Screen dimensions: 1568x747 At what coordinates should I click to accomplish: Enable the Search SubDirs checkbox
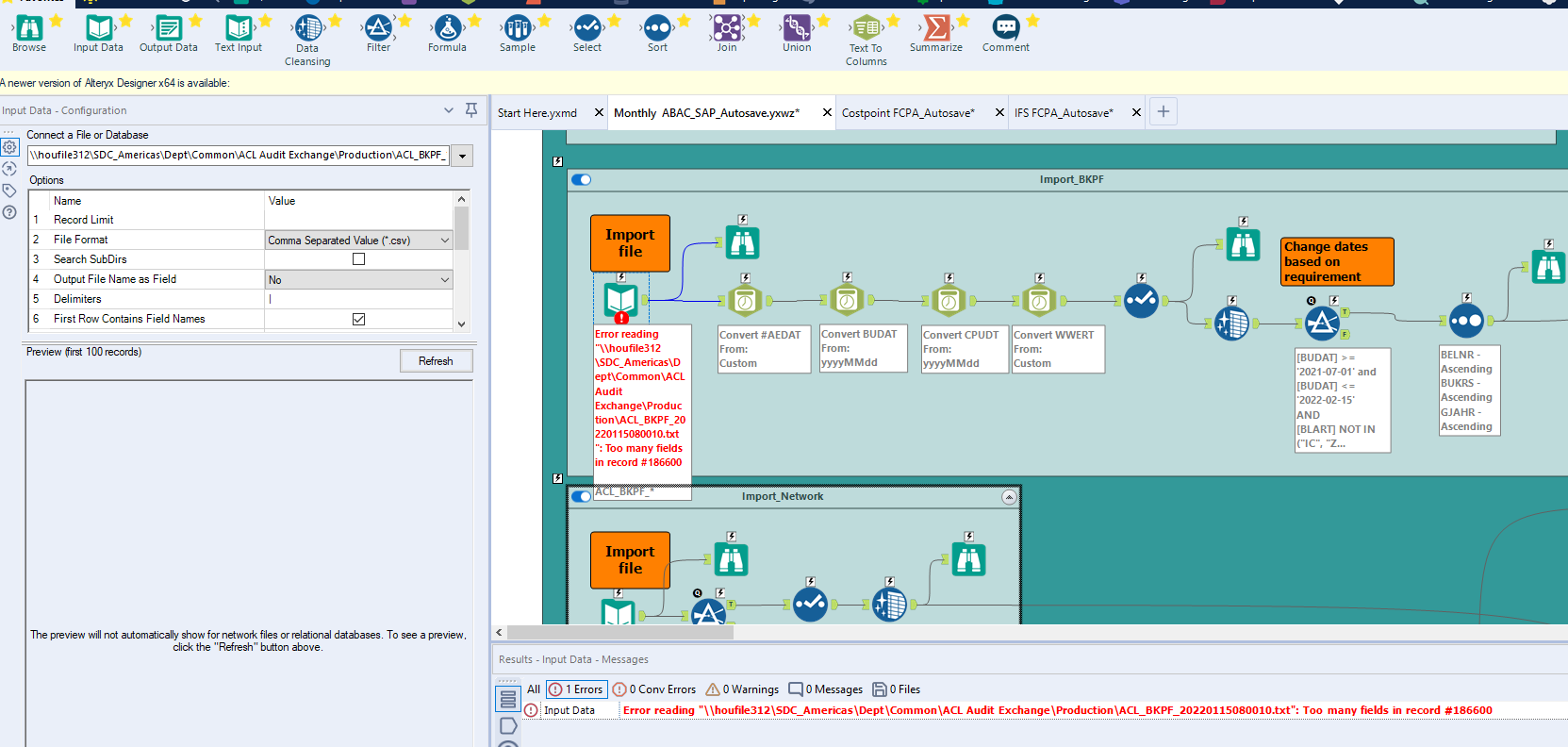point(358,259)
